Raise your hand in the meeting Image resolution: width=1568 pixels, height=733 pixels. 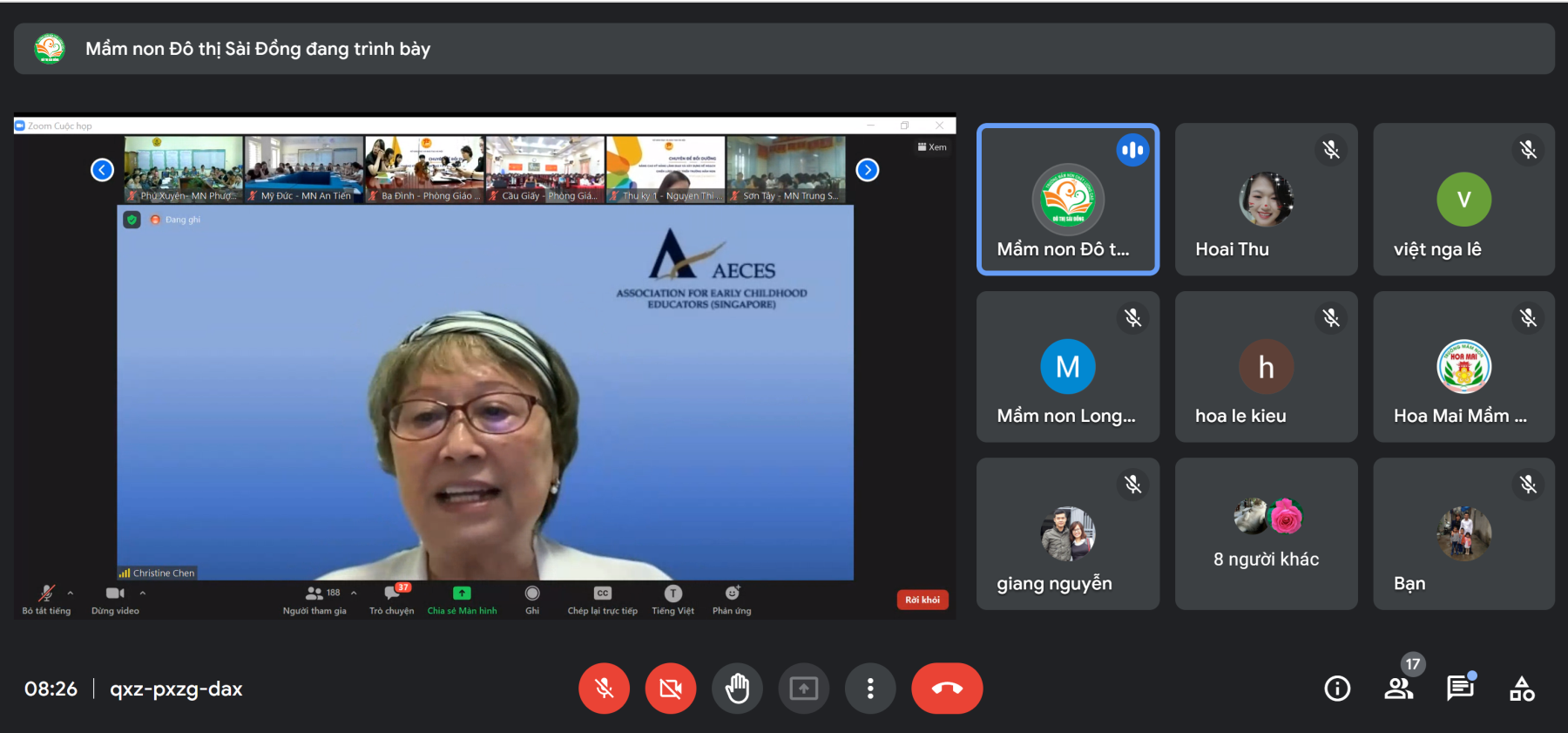pyautogui.click(x=737, y=689)
